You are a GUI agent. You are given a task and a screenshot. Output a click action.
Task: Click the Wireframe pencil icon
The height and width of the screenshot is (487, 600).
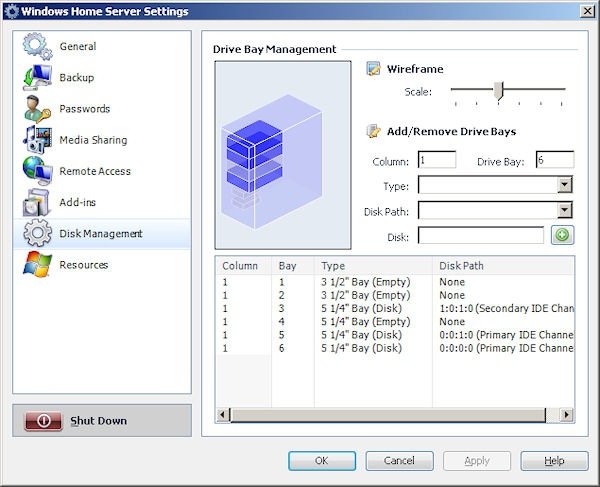click(373, 69)
